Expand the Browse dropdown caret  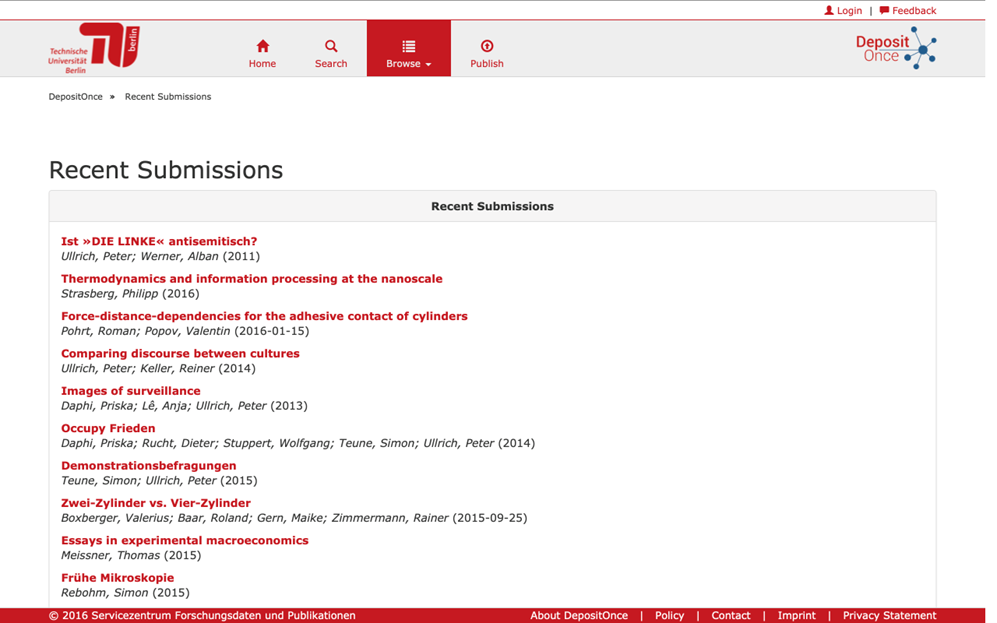click(x=429, y=64)
